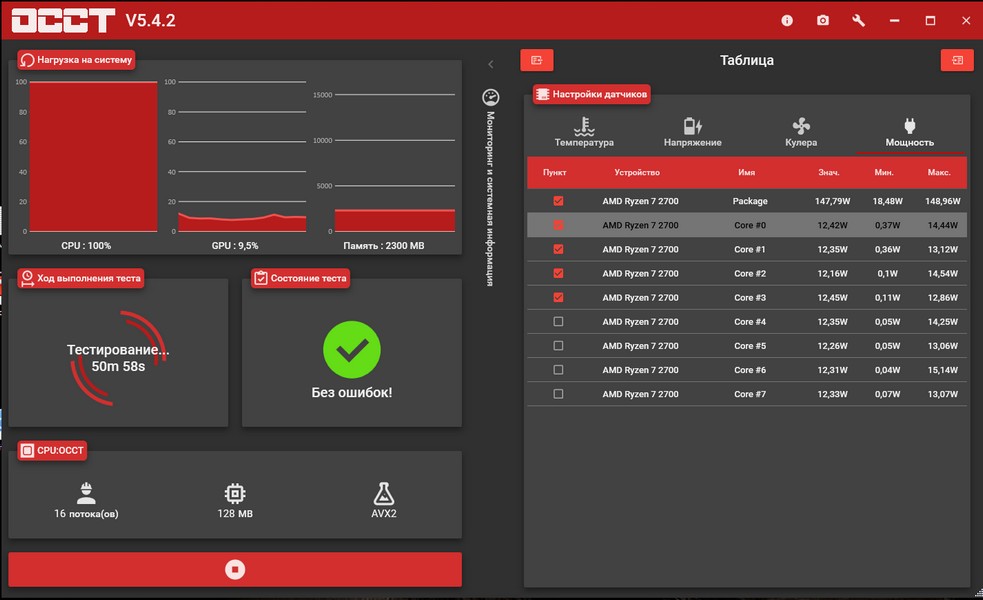
Task: Click the Core #7 max value 13,07W
Action: point(943,394)
